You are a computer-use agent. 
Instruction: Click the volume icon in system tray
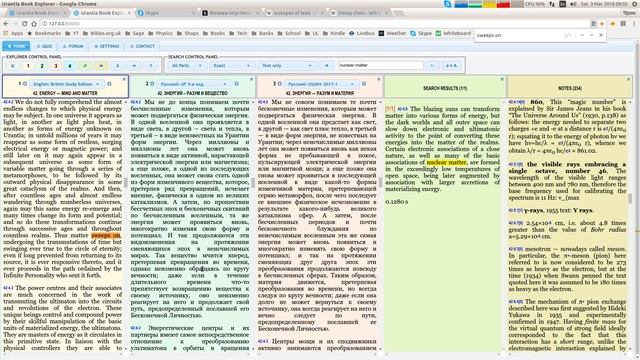[x=573, y=4]
